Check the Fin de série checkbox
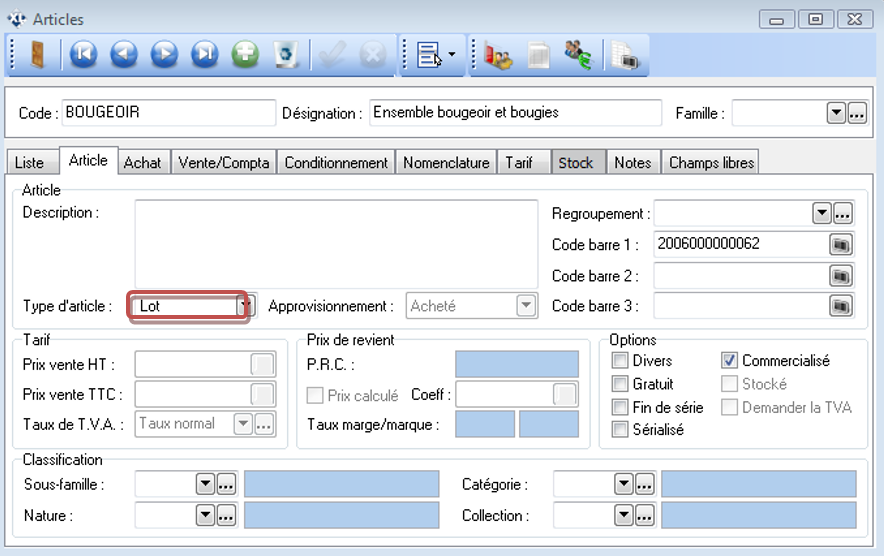 click(620, 407)
